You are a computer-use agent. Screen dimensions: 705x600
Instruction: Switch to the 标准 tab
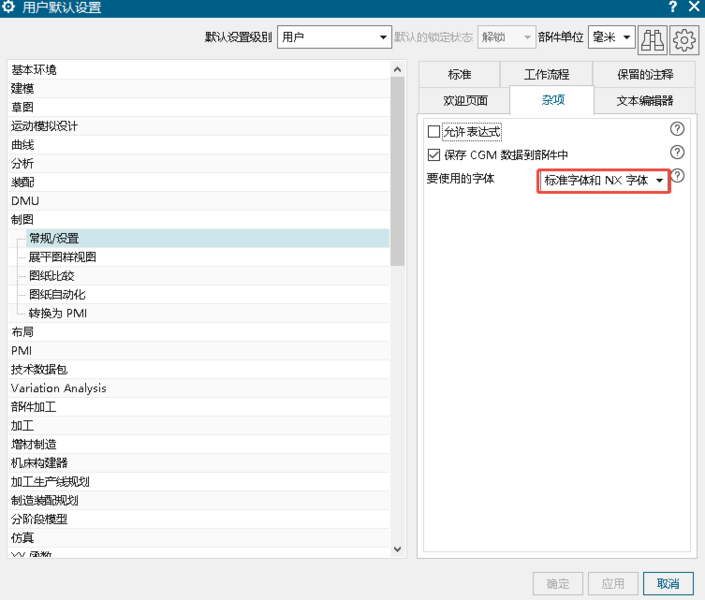coord(460,75)
